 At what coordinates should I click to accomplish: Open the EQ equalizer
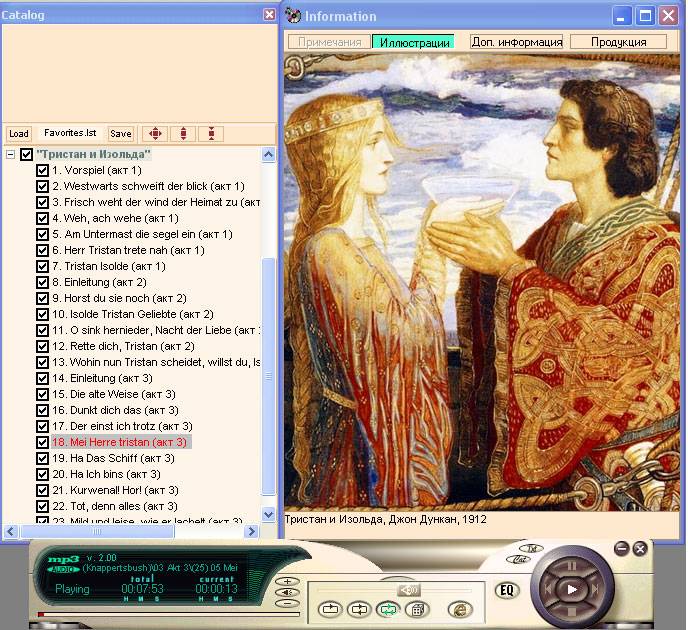tap(507, 590)
